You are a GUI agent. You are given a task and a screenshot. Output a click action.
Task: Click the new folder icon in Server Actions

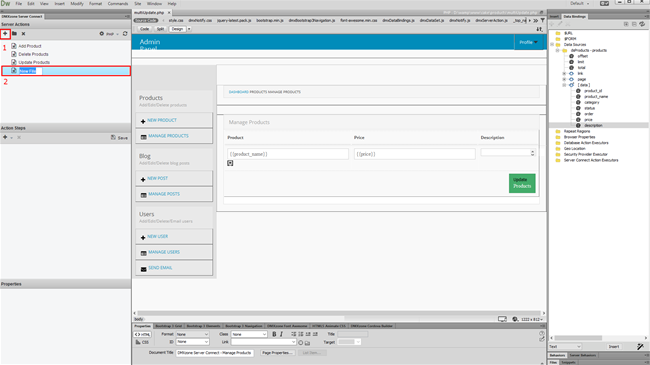[x=15, y=34]
